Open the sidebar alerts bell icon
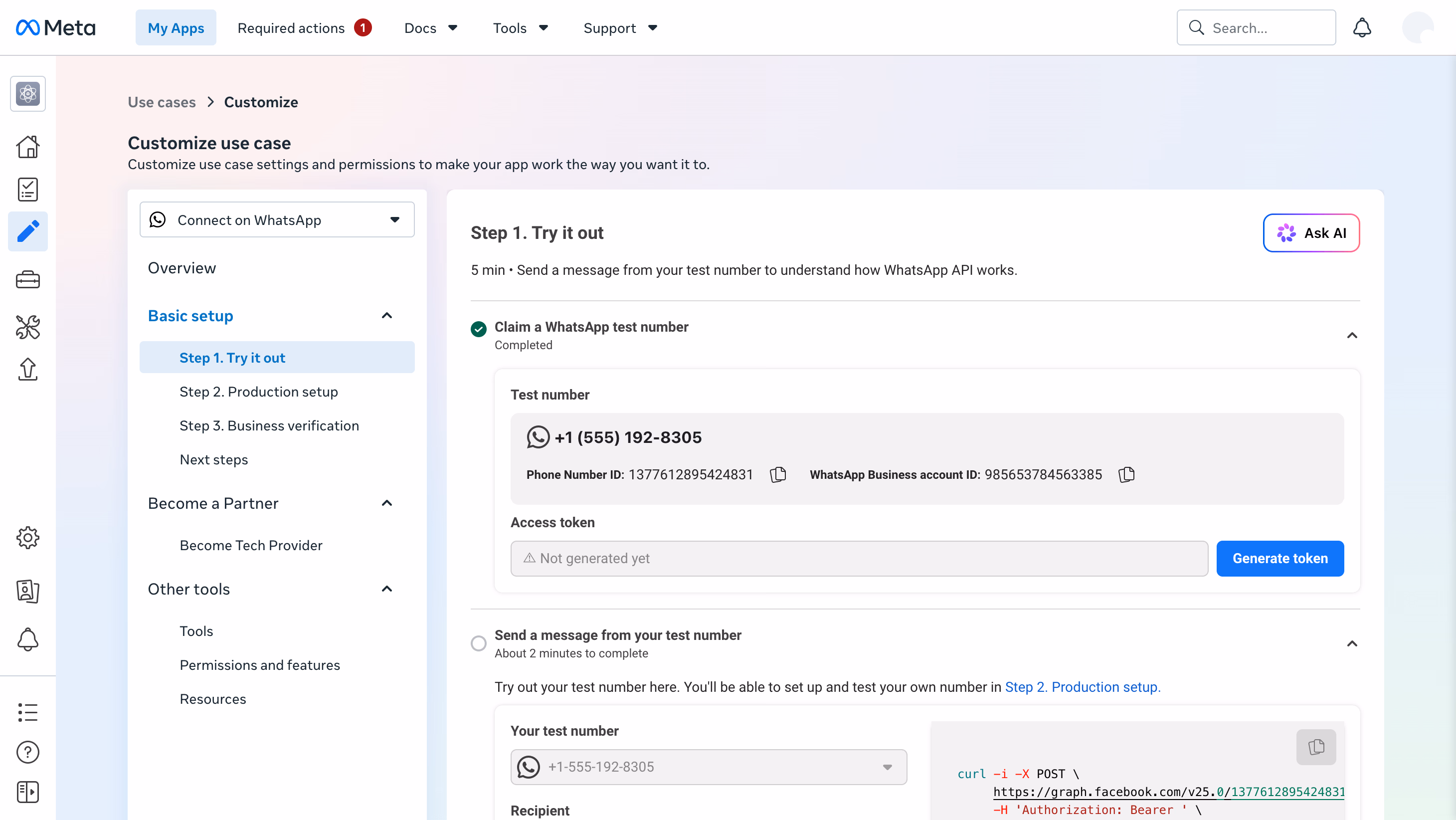This screenshot has height=820, width=1456. pos(28,639)
